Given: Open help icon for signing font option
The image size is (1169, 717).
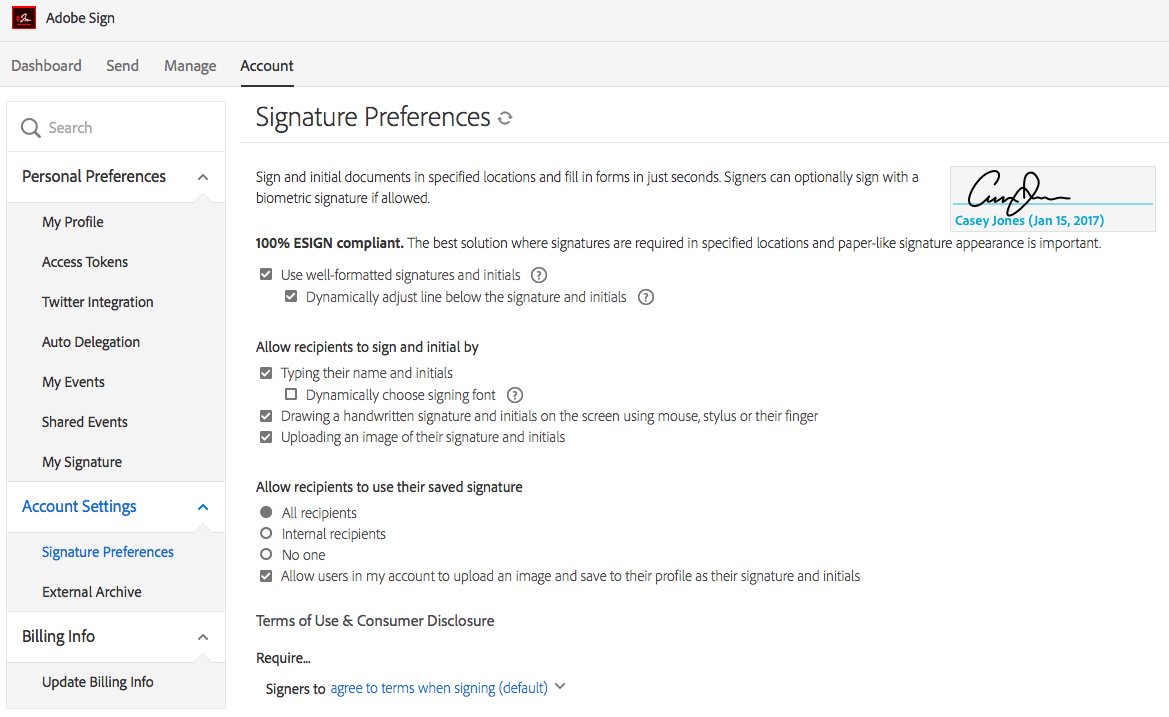Looking at the screenshot, I should [515, 395].
